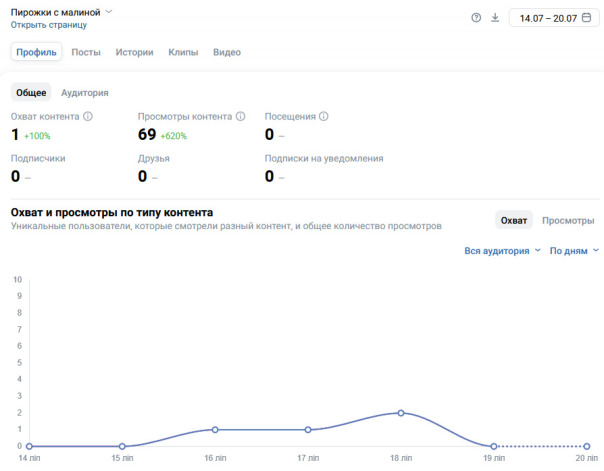The image size is (604, 471).
Task: Open the Видео tab
Action: (227, 52)
